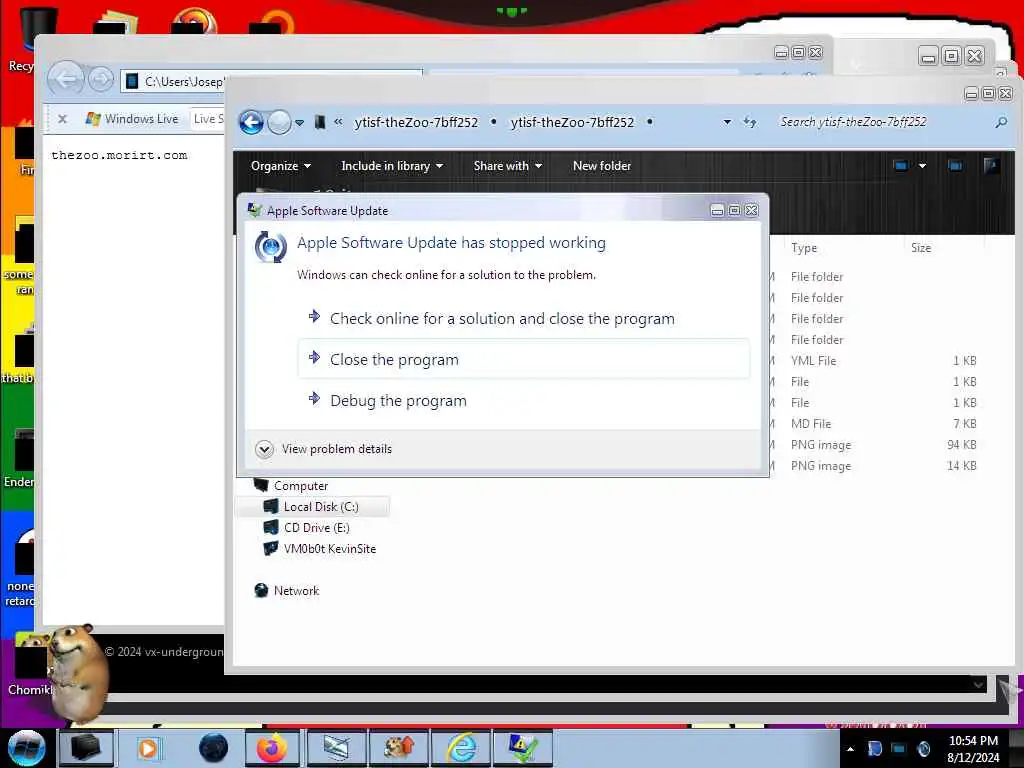Go back in the ytisf-theZoo Explorer window
The image size is (1024, 768).
pyautogui.click(x=251, y=122)
